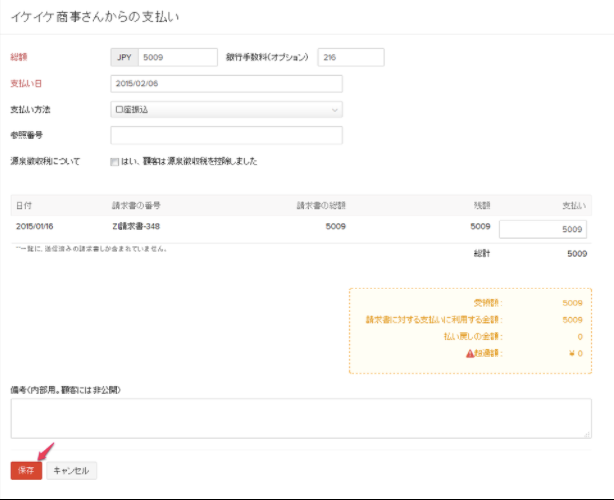Click invoice number Z請求書-348 in the table
This screenshot has width=614, height=500.
pyautogui.click(x=137, y=227)
